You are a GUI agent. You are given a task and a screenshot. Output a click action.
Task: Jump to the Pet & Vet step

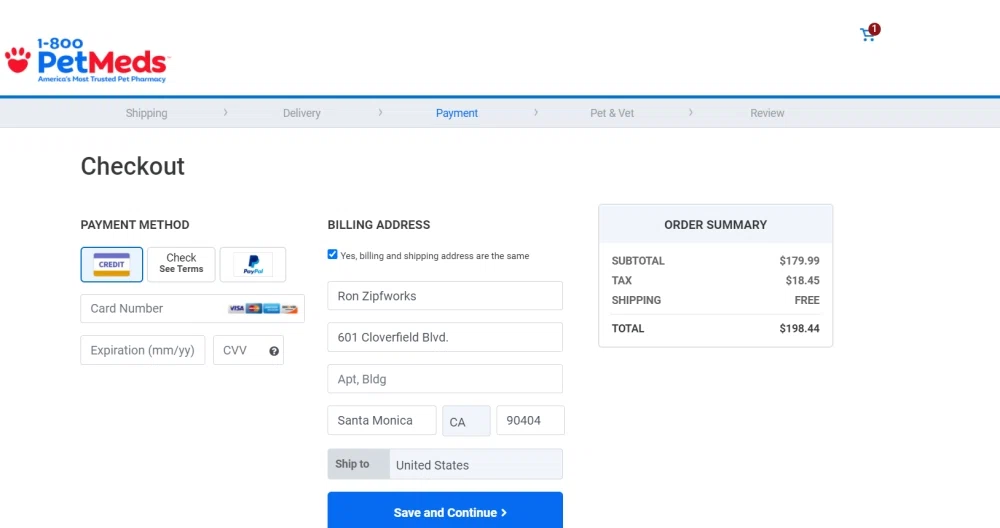tap(612, 113)
